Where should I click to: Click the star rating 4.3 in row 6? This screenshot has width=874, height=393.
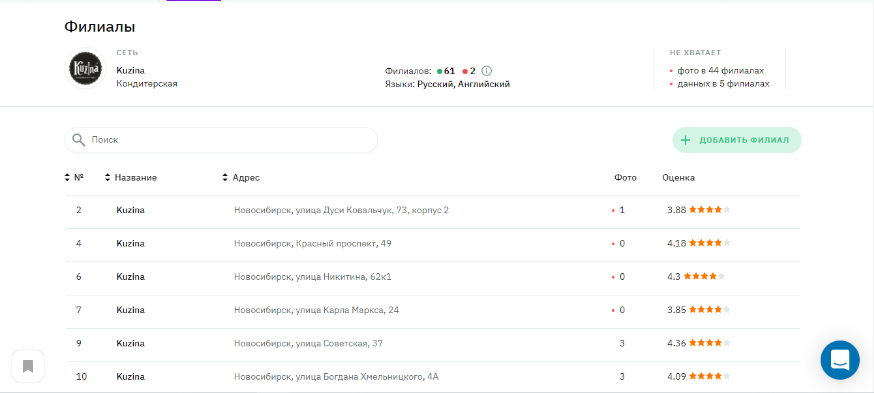point(696,276)
